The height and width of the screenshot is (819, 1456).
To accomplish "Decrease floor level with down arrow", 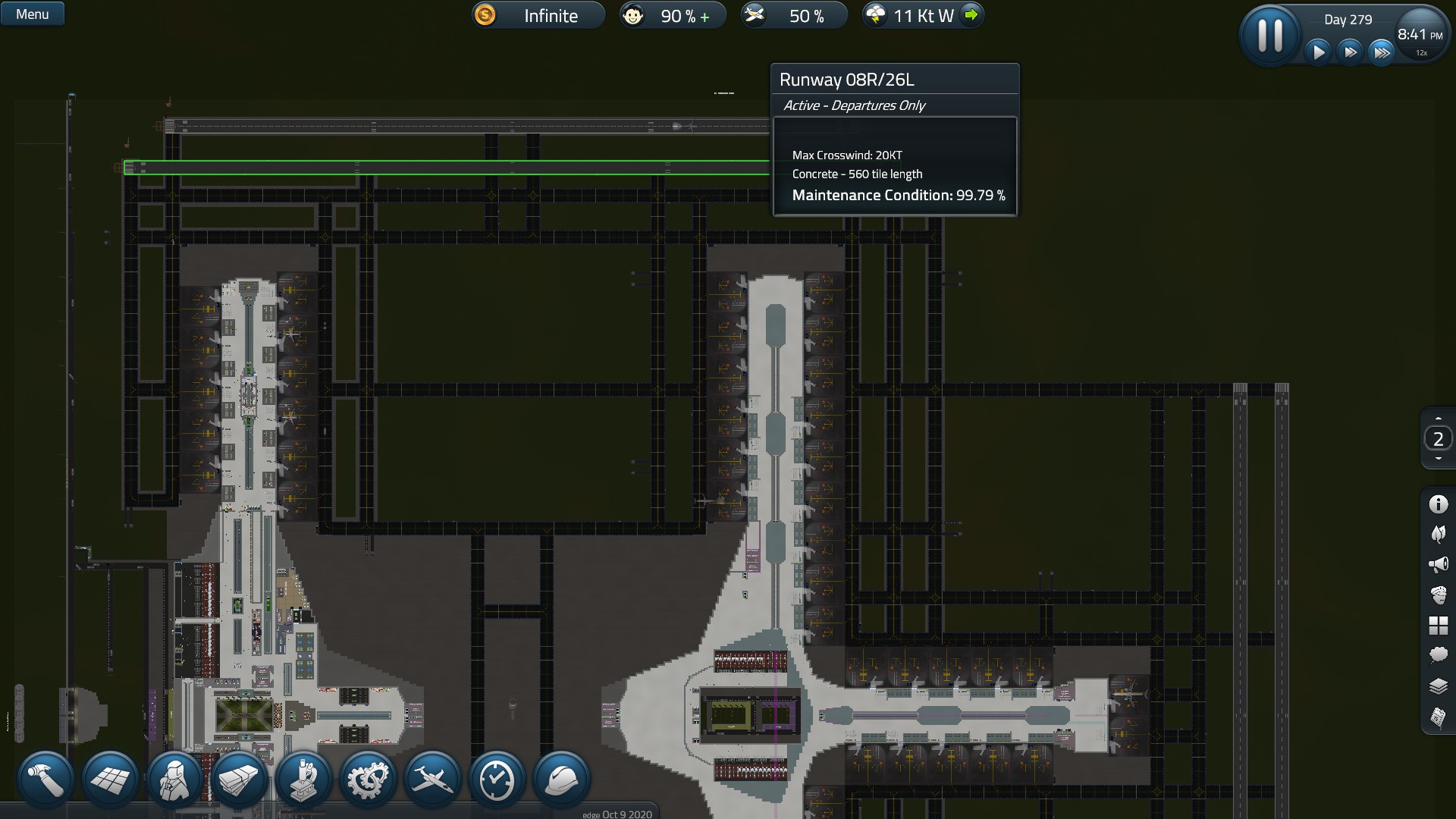I will 1438,459.
